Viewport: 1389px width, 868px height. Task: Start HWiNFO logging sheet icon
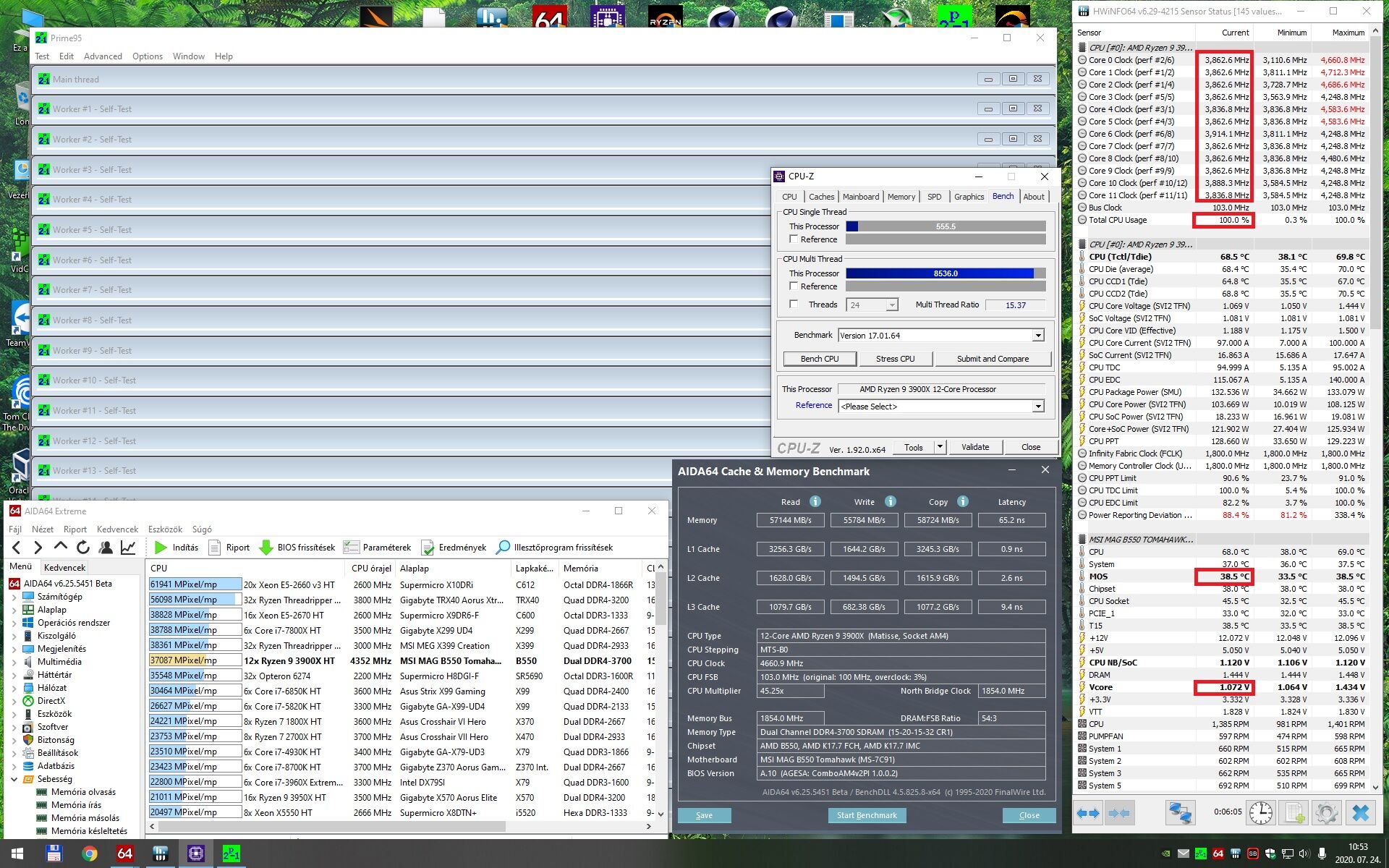pyautogui.click(x=1294, y=813)
